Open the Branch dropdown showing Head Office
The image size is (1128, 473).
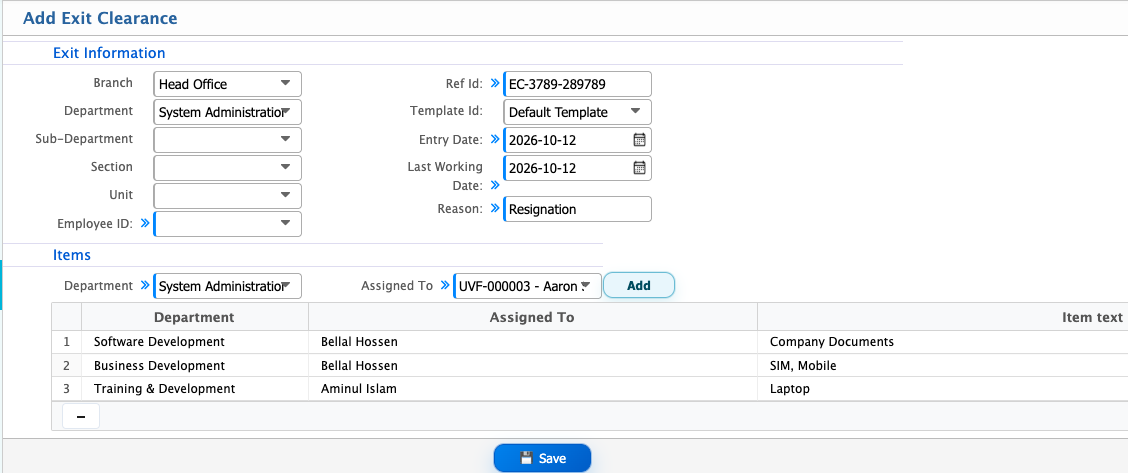pos(227,84)
